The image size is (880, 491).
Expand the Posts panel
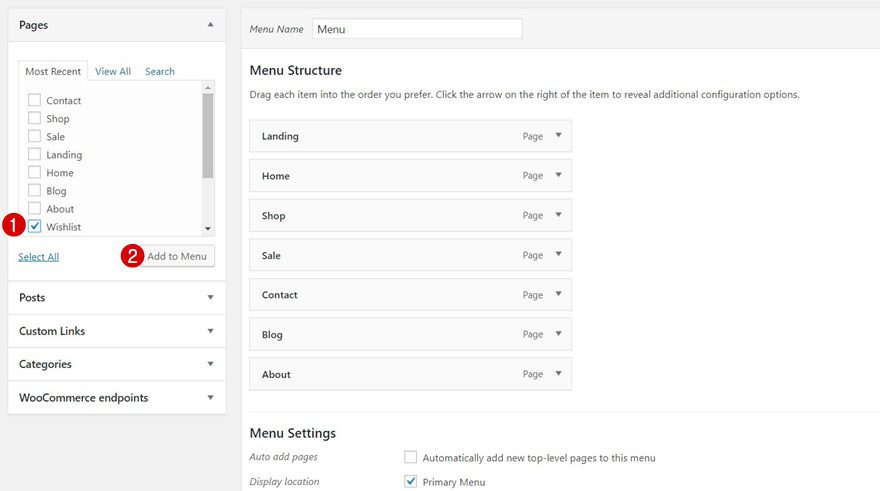click(x=210, y=298)
